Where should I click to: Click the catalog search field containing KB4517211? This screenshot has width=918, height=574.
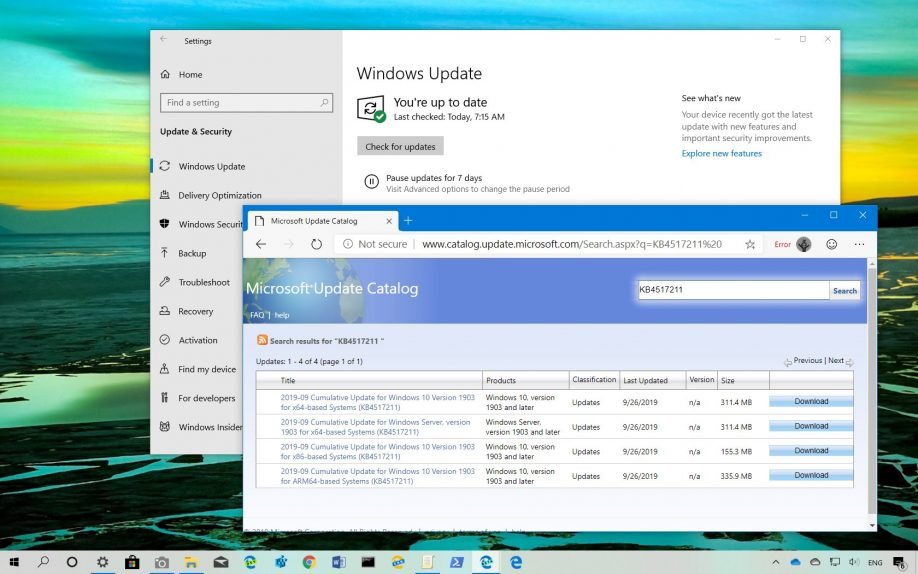click(x=734, y=290)
